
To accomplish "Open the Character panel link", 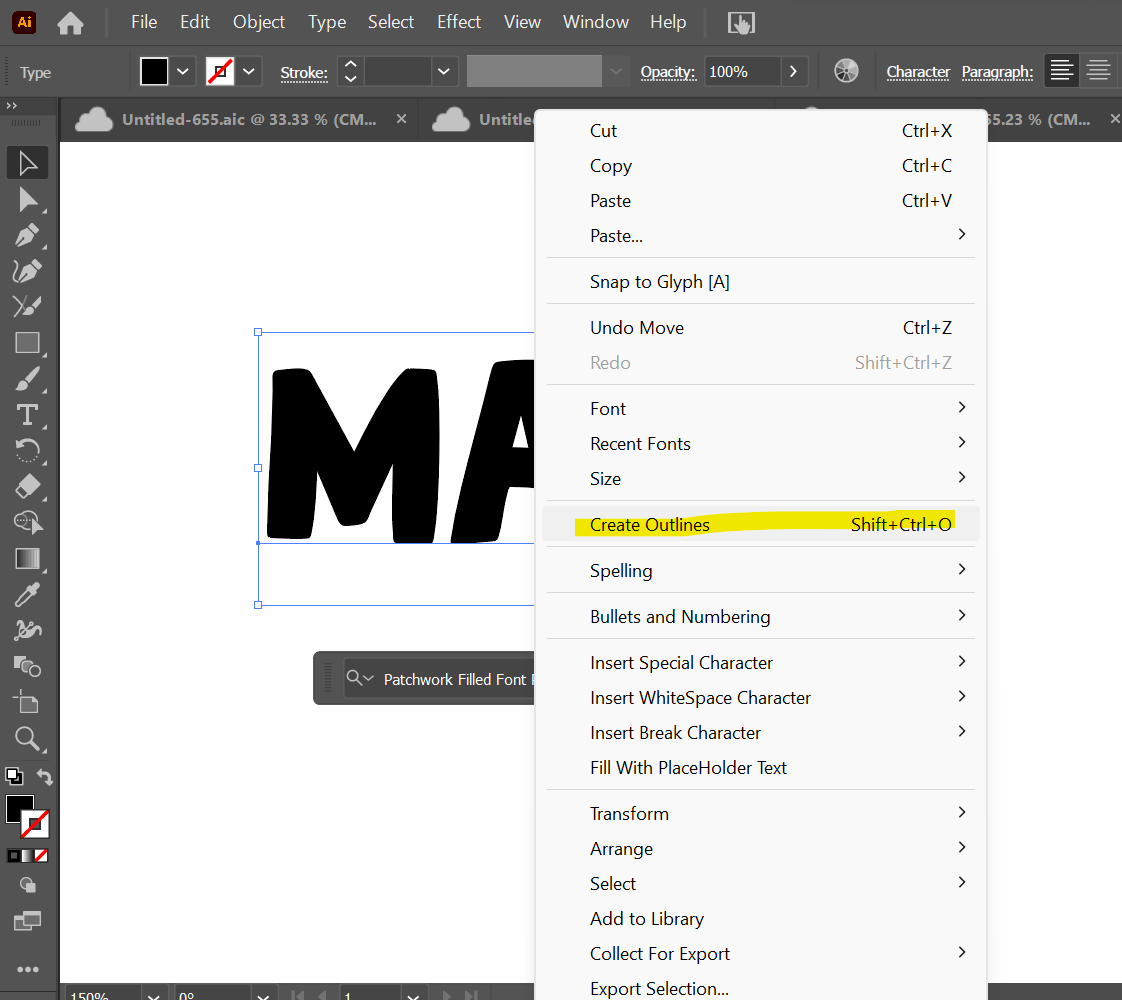I will point(918,72).
